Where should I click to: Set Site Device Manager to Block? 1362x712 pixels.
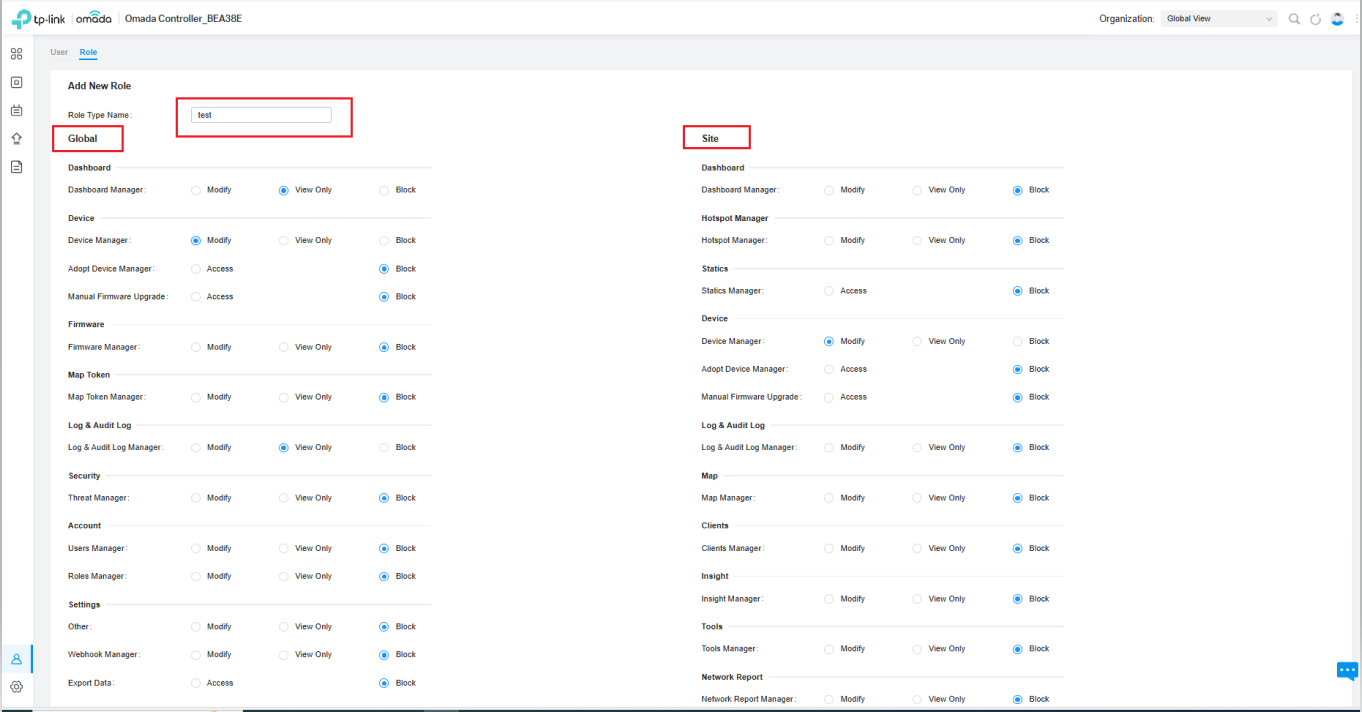(1018, 341)
